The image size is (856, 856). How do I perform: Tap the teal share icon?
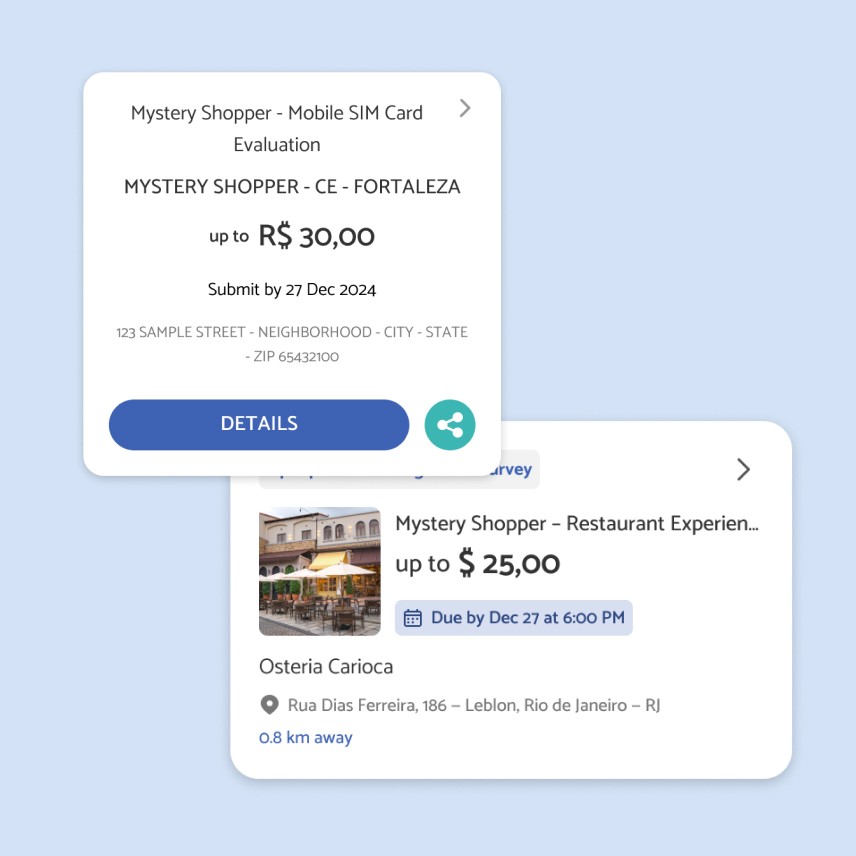coord(450,425)
